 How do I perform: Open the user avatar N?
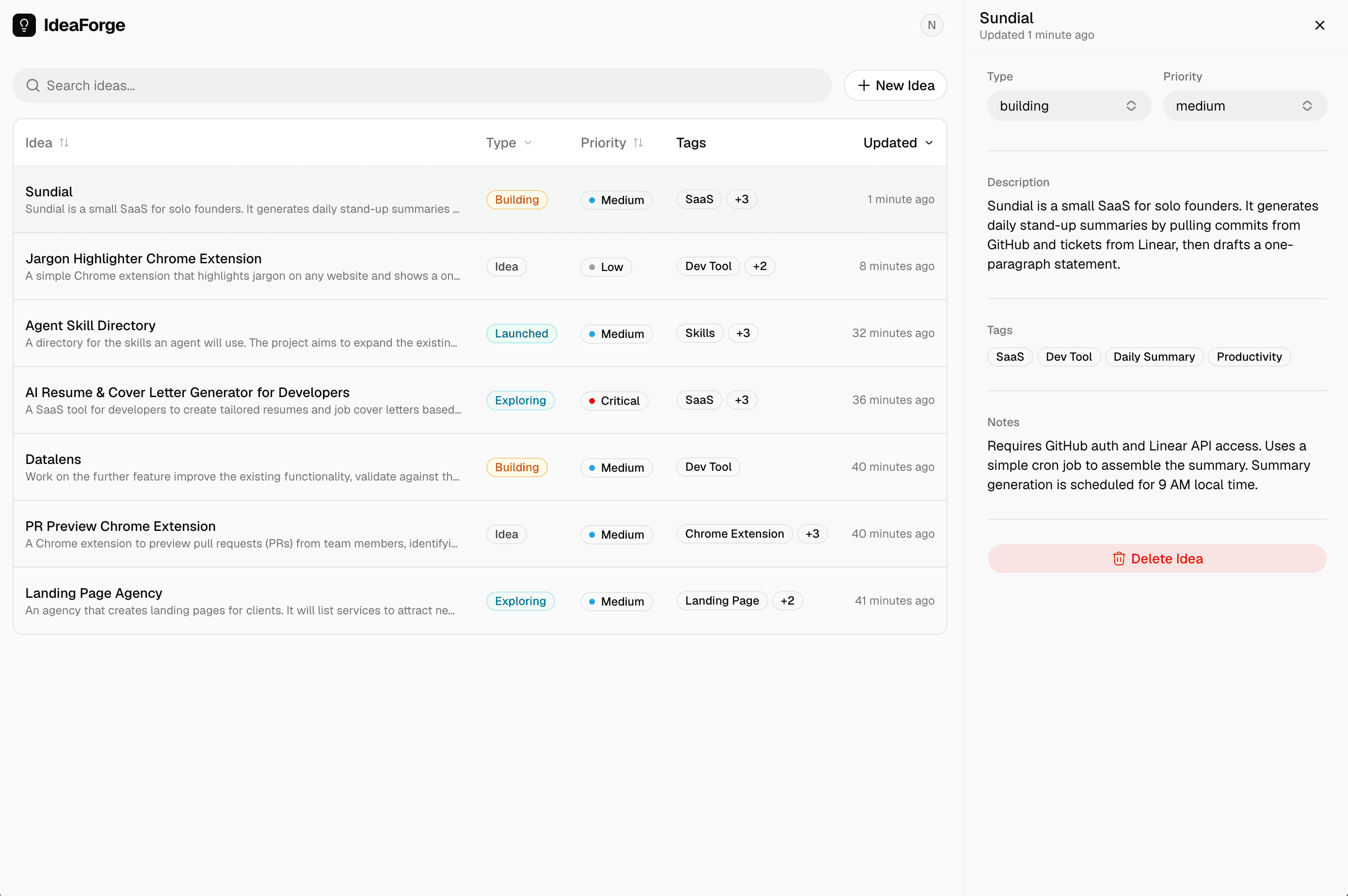(931, 25)
